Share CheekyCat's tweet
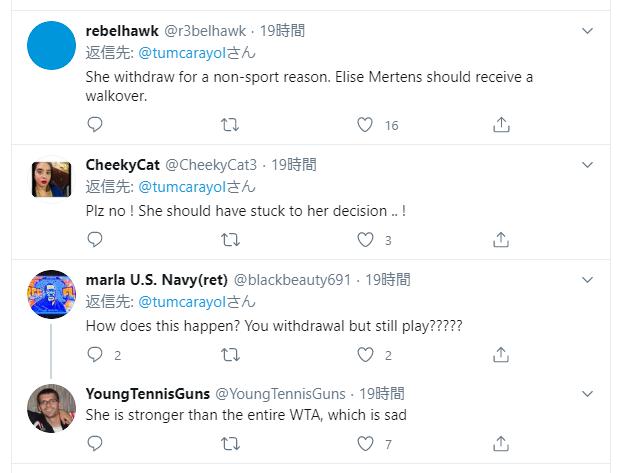Screen dimensions: 621x473 [x=502, y=240]
